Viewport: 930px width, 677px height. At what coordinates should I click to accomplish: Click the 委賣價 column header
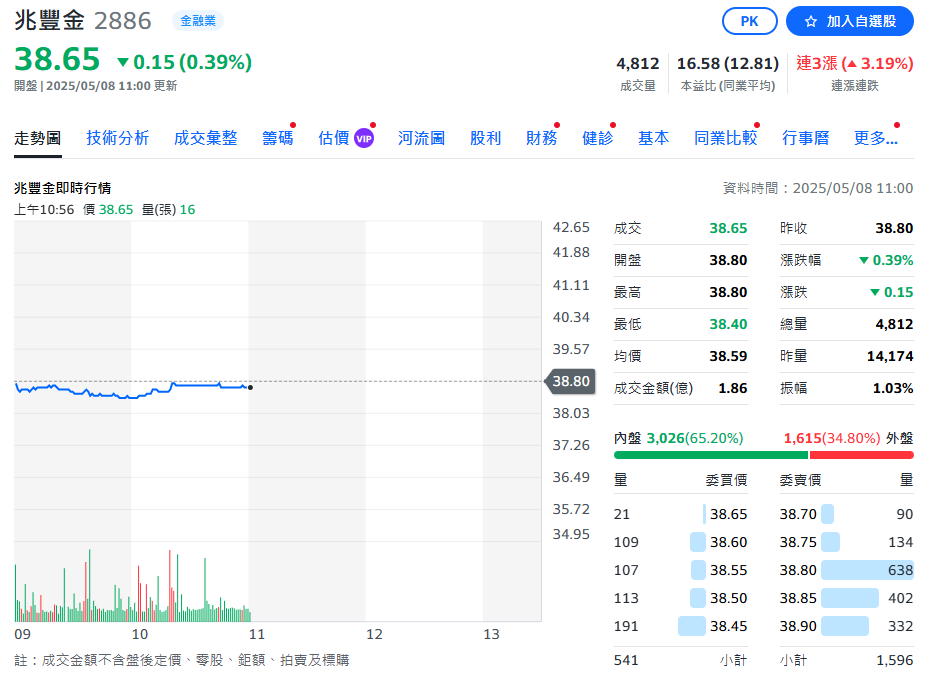point(800,480)
